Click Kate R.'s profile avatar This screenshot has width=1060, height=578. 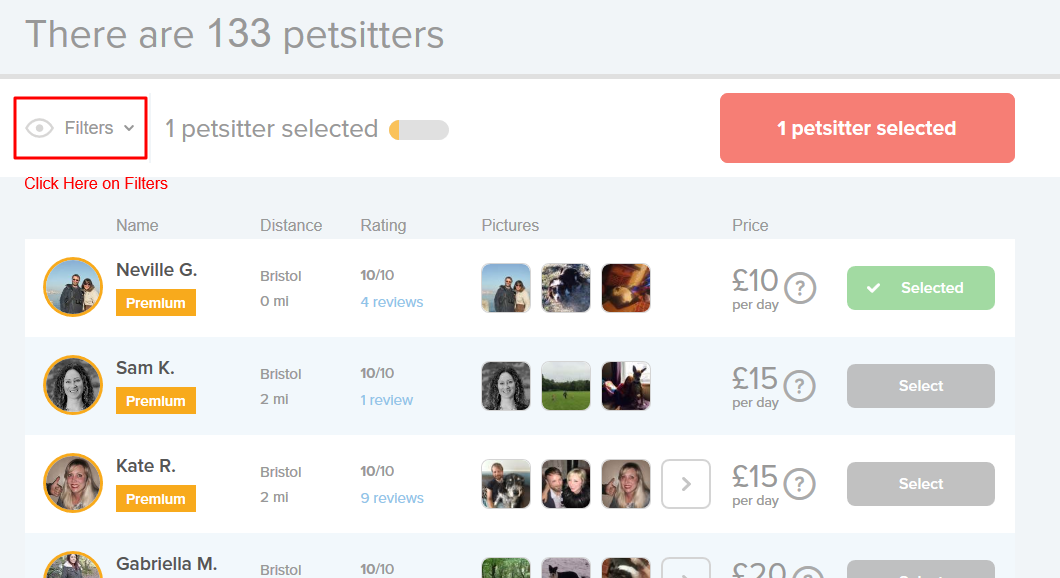click(73, 484)
